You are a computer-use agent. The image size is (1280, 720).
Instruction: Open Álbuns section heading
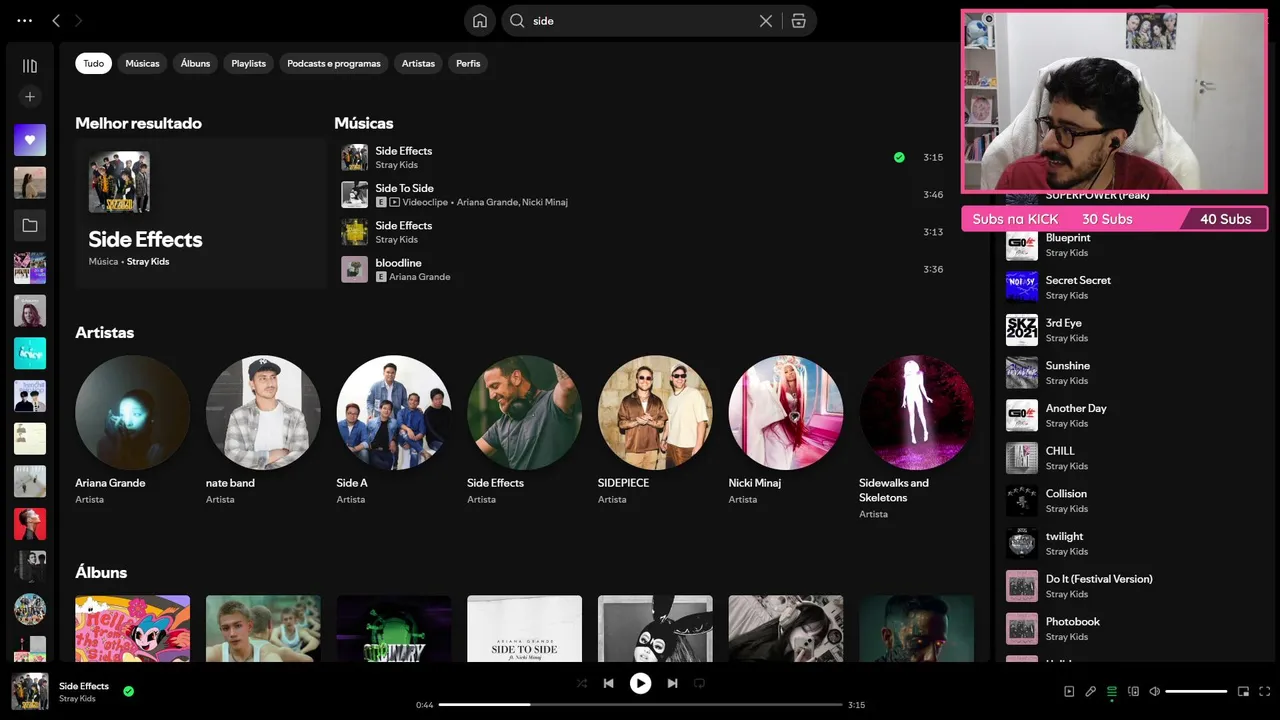101,572
